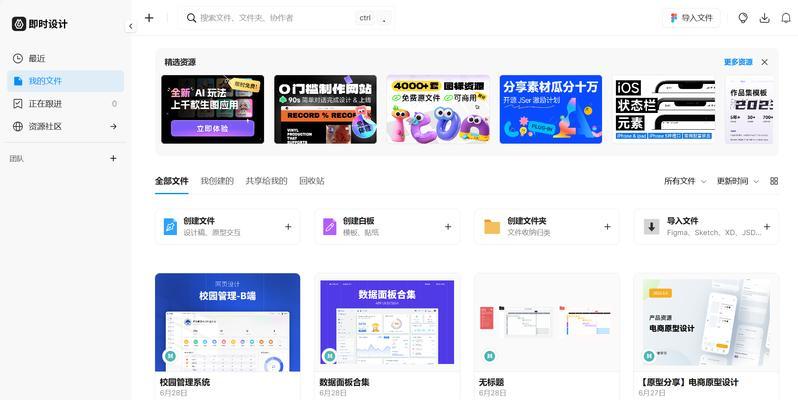Click the download arrow icon of 导入文件 card
Screen dimensions: 798x400
click(651, 226)
